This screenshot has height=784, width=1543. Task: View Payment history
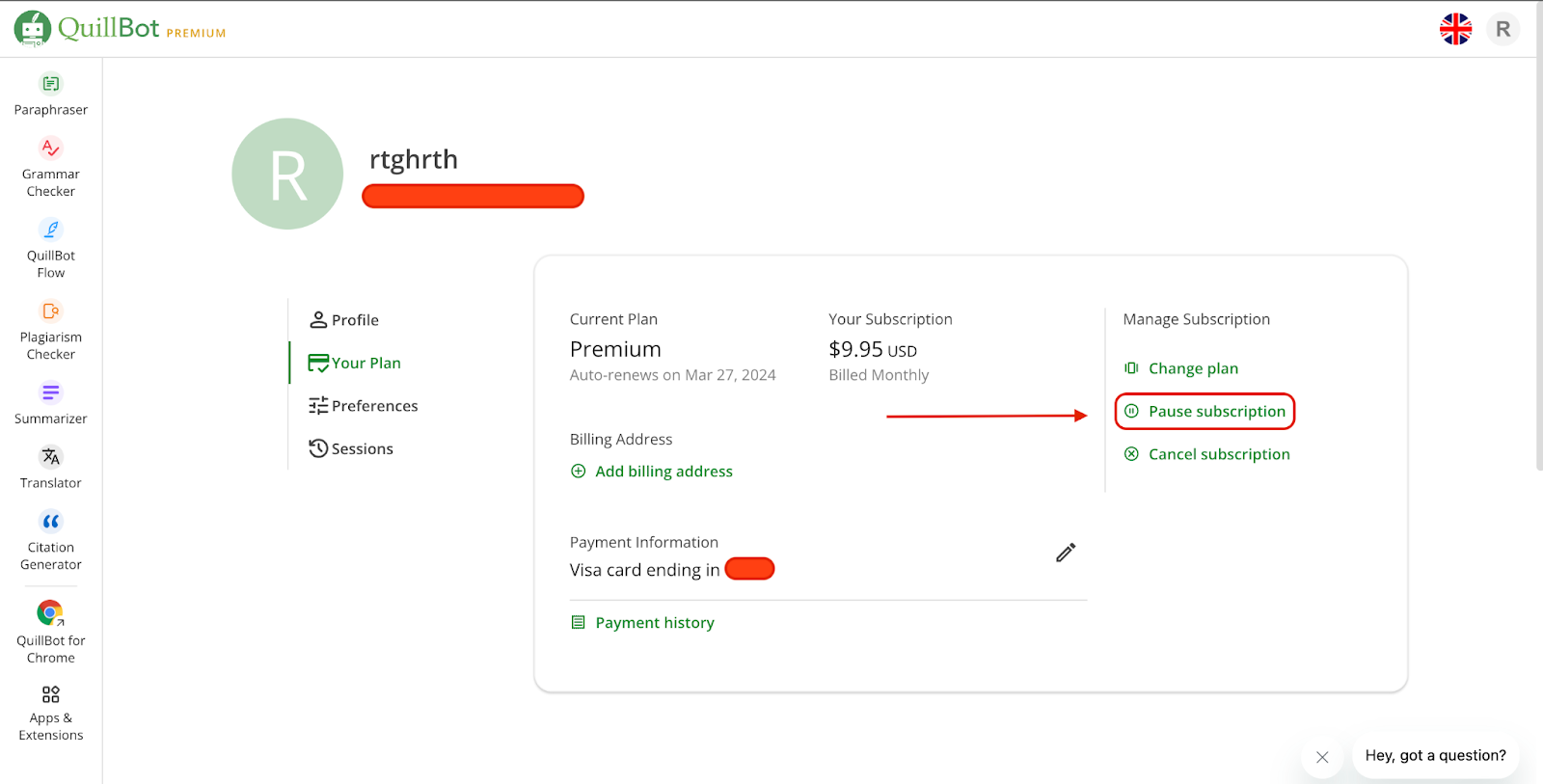(x=643, y=623)
